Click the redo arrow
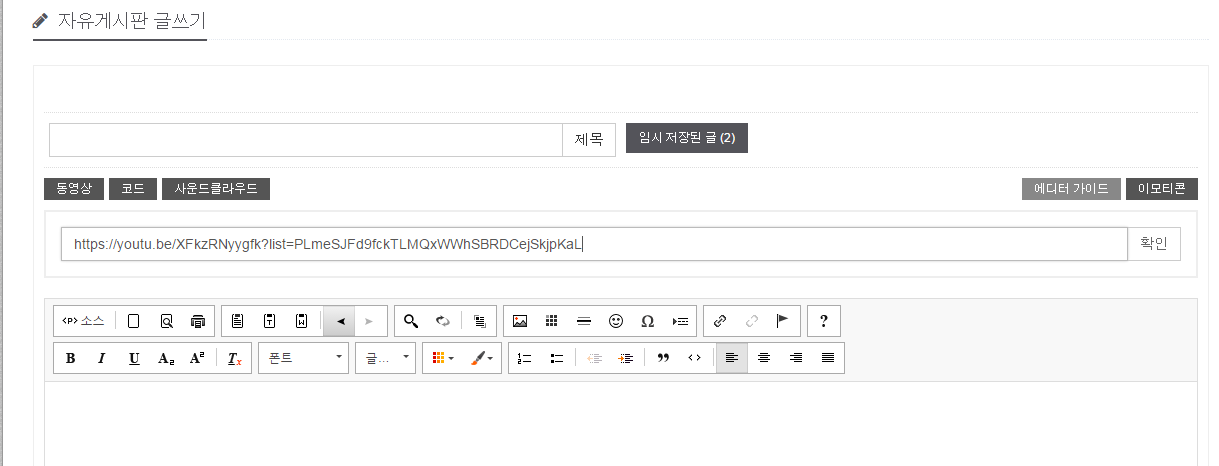 pyautogui.click(x=369, y=321)
